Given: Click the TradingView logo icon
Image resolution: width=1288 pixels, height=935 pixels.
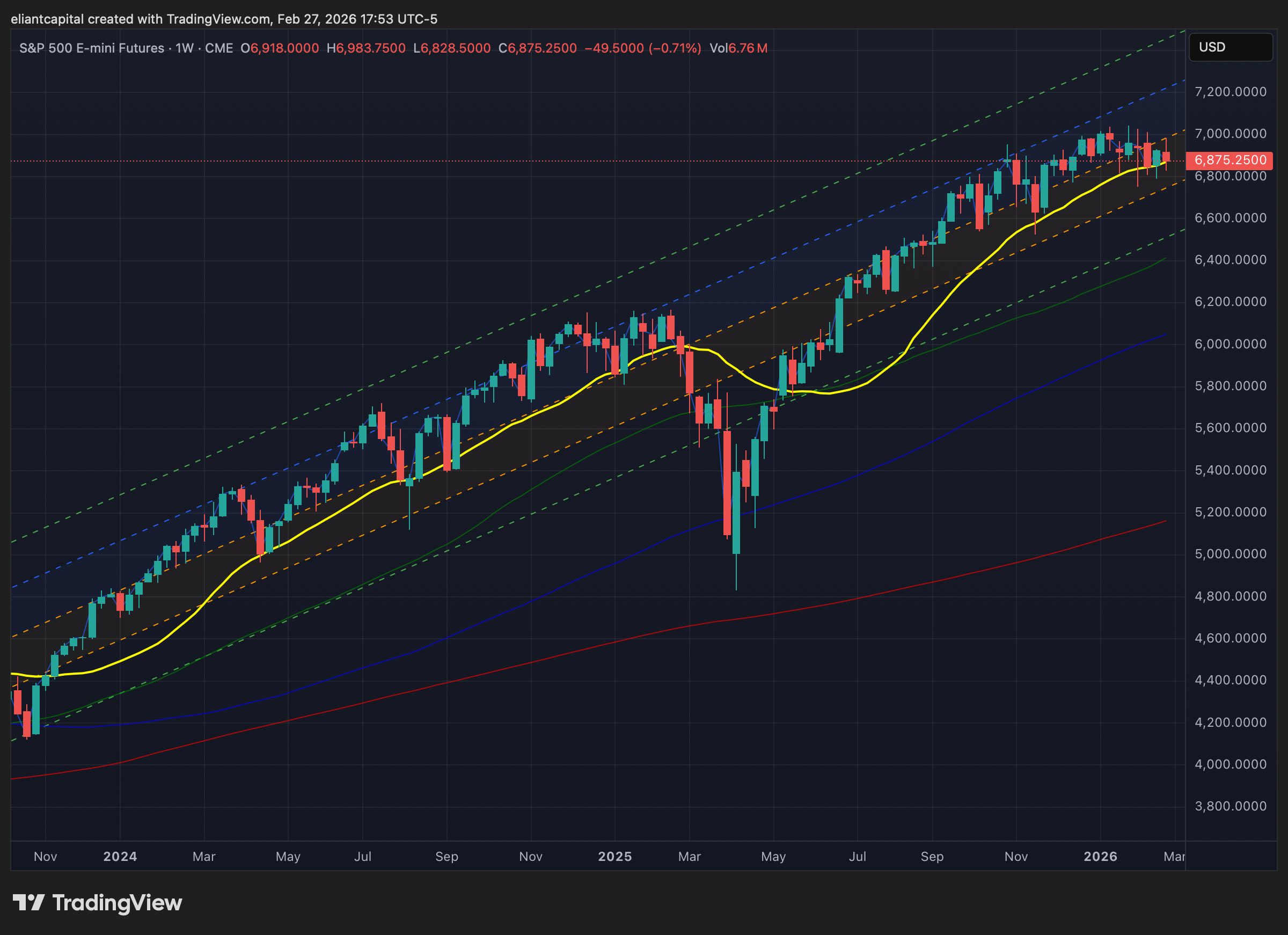Looking at the screenshot, I should pyautogui.click(x=28, y=902).
